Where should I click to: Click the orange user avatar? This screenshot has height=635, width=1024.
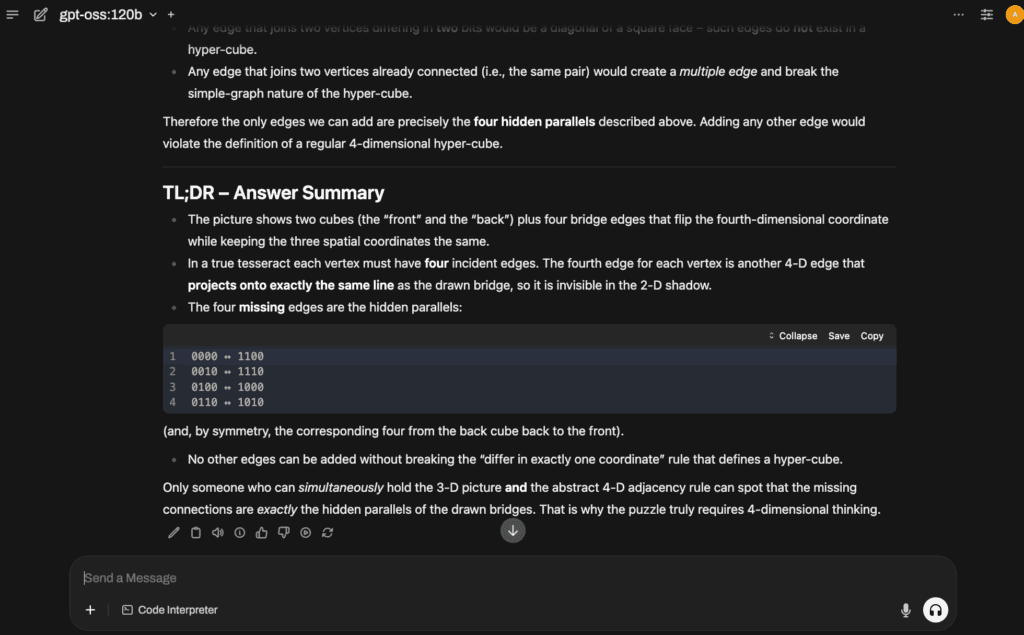(1014, 14)
